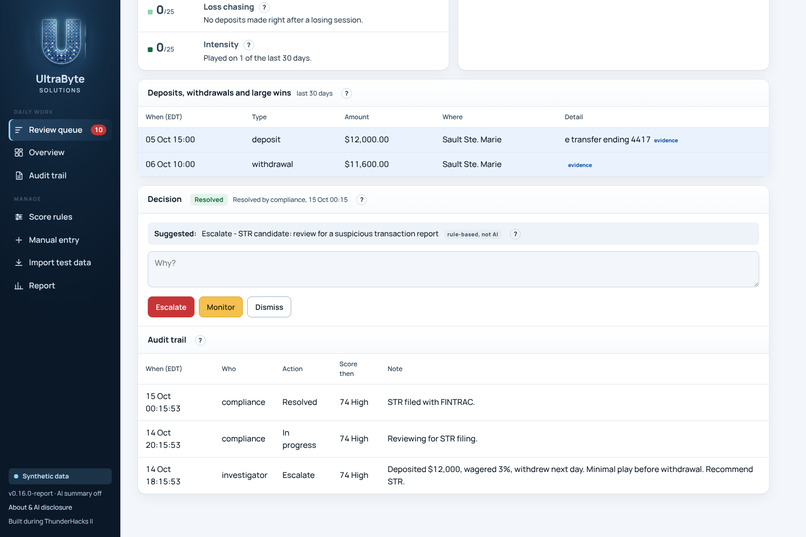Click the Dismiss button
806x537 pixels.
coord(269,307)
